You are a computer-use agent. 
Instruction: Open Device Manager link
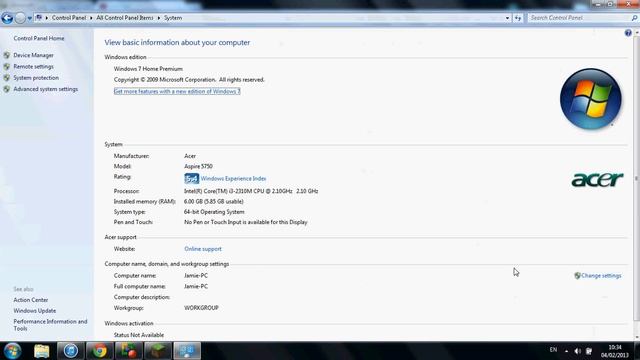point(33,55)
